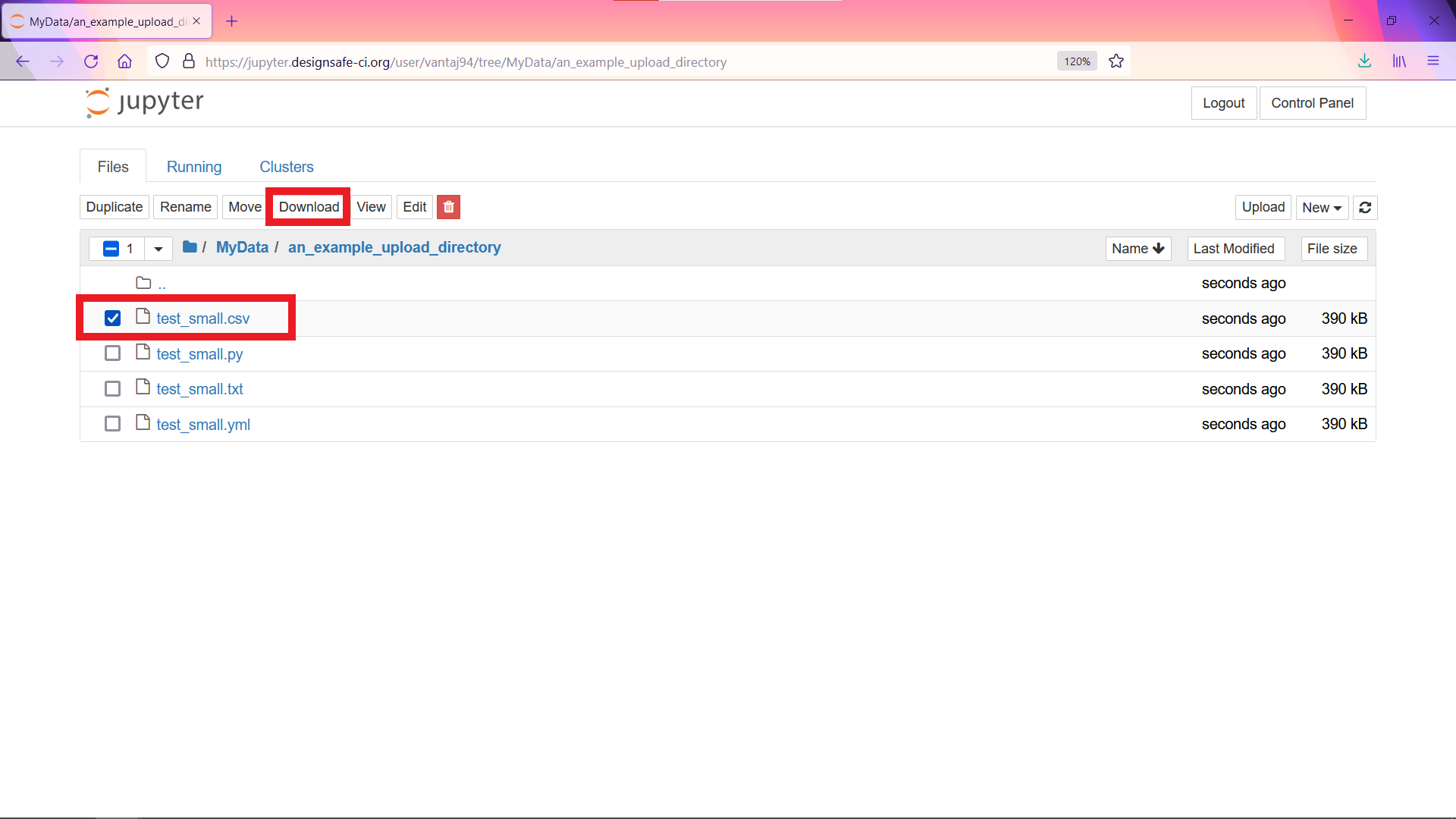Toggle Name sort order dropdown
1456x819 pixels.
click(x=1137, y=248)
